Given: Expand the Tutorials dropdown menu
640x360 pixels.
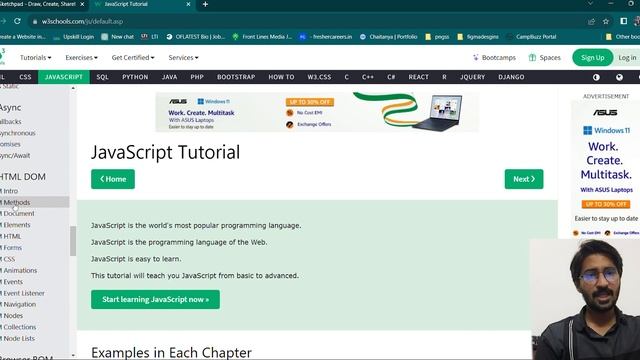Looking at the screenshot, I should [x=36, y=58].
